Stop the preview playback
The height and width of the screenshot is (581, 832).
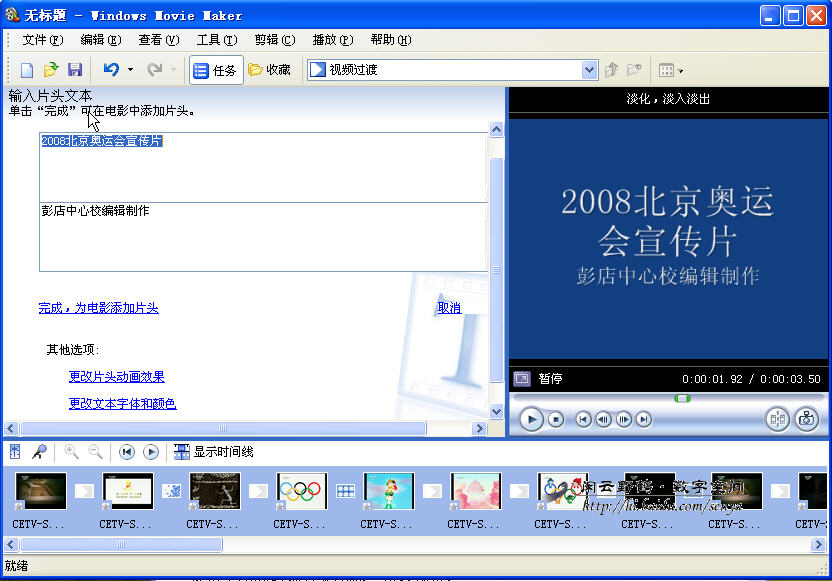pos(556,420)
